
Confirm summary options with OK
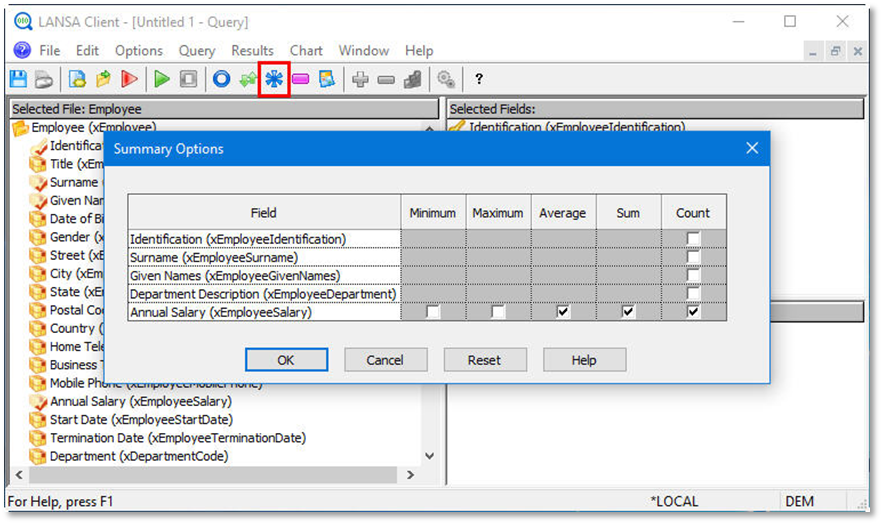[x=286, y=360]
